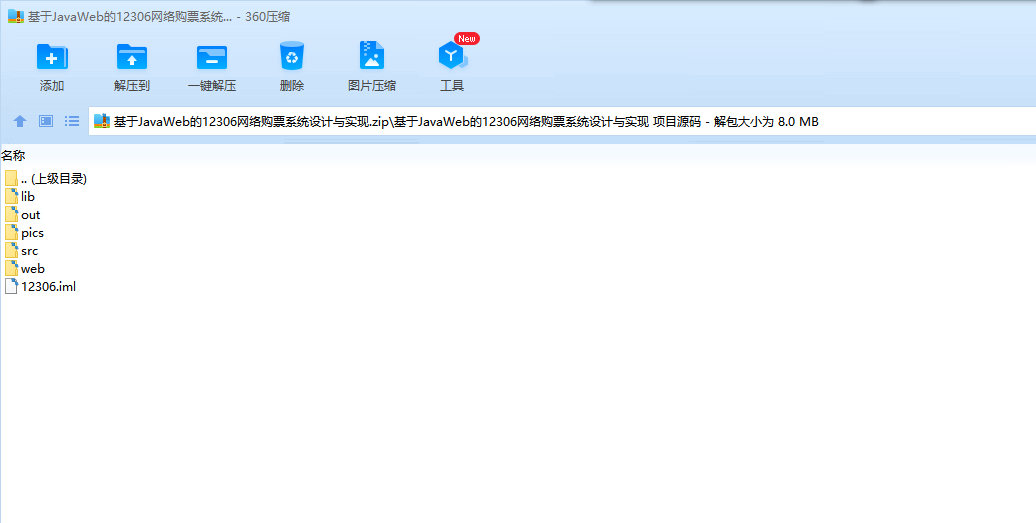Select the web folder
Viewport: 1036px width, 523px height.
point(24,268)
